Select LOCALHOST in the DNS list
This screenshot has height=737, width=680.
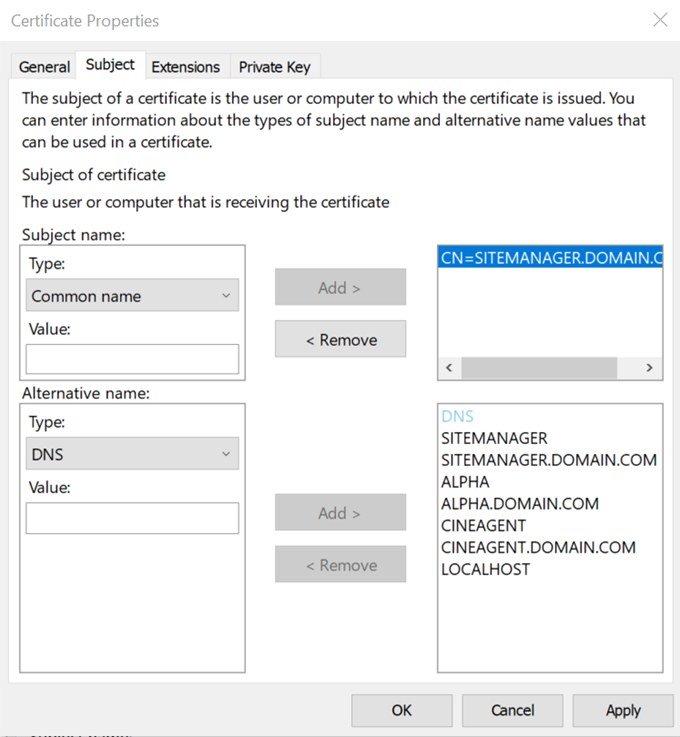coord(485,570)
